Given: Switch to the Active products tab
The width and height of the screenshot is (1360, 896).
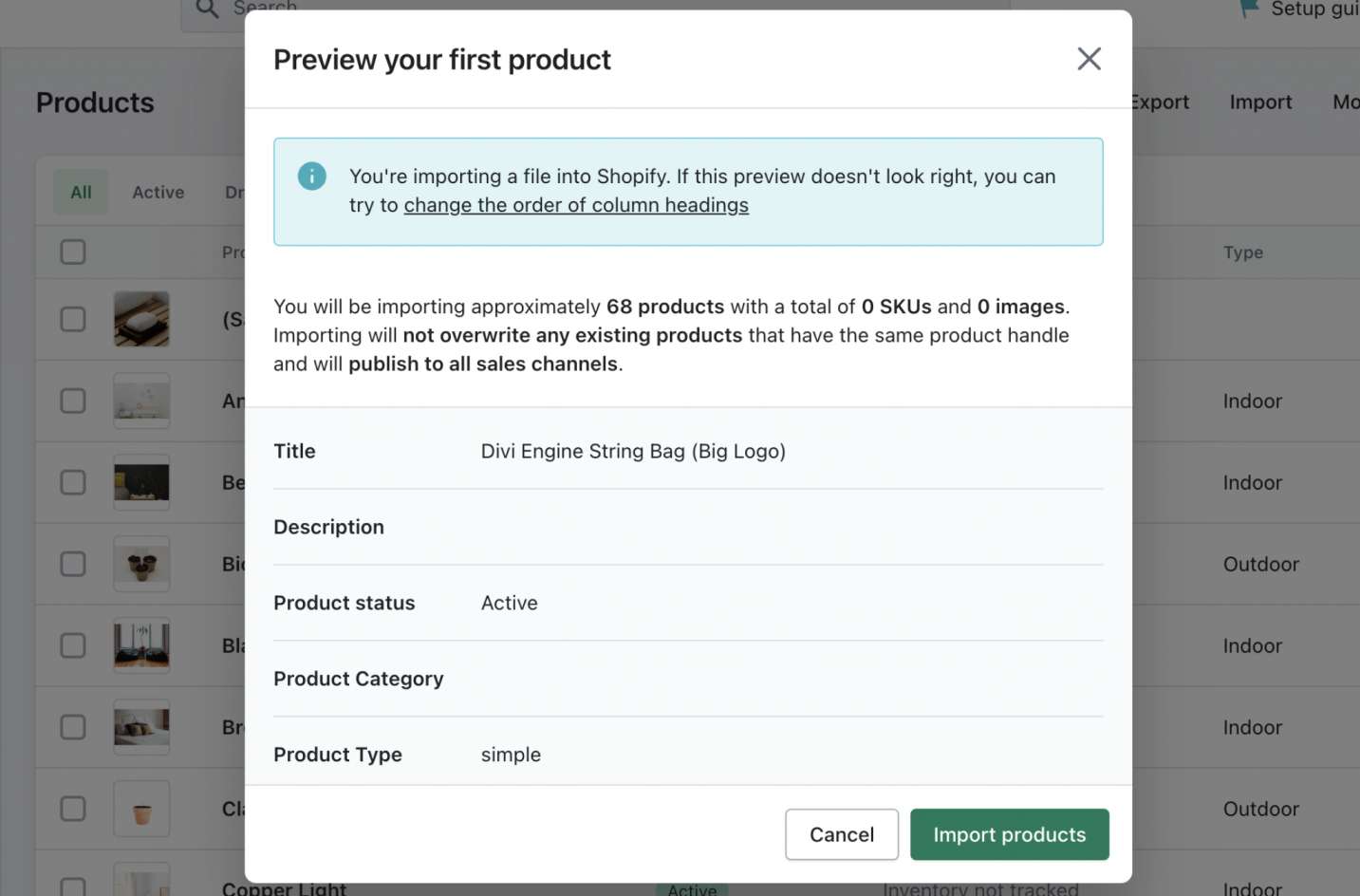Looking at the screenshot, I should tap(158, 193).
